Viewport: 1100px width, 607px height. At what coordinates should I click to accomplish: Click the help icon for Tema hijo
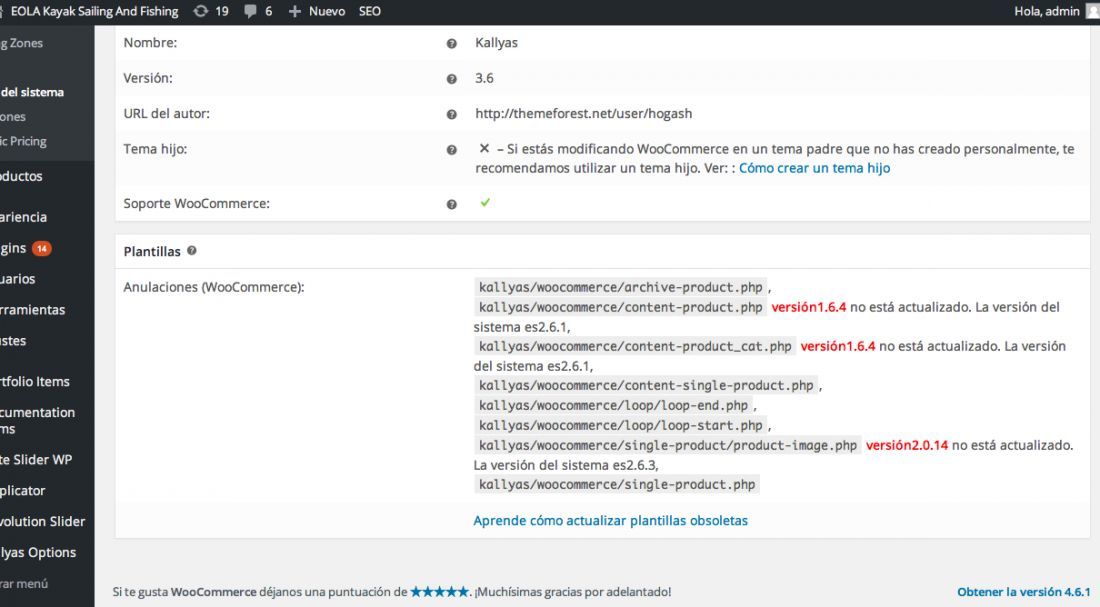click(x=452, y=150)
